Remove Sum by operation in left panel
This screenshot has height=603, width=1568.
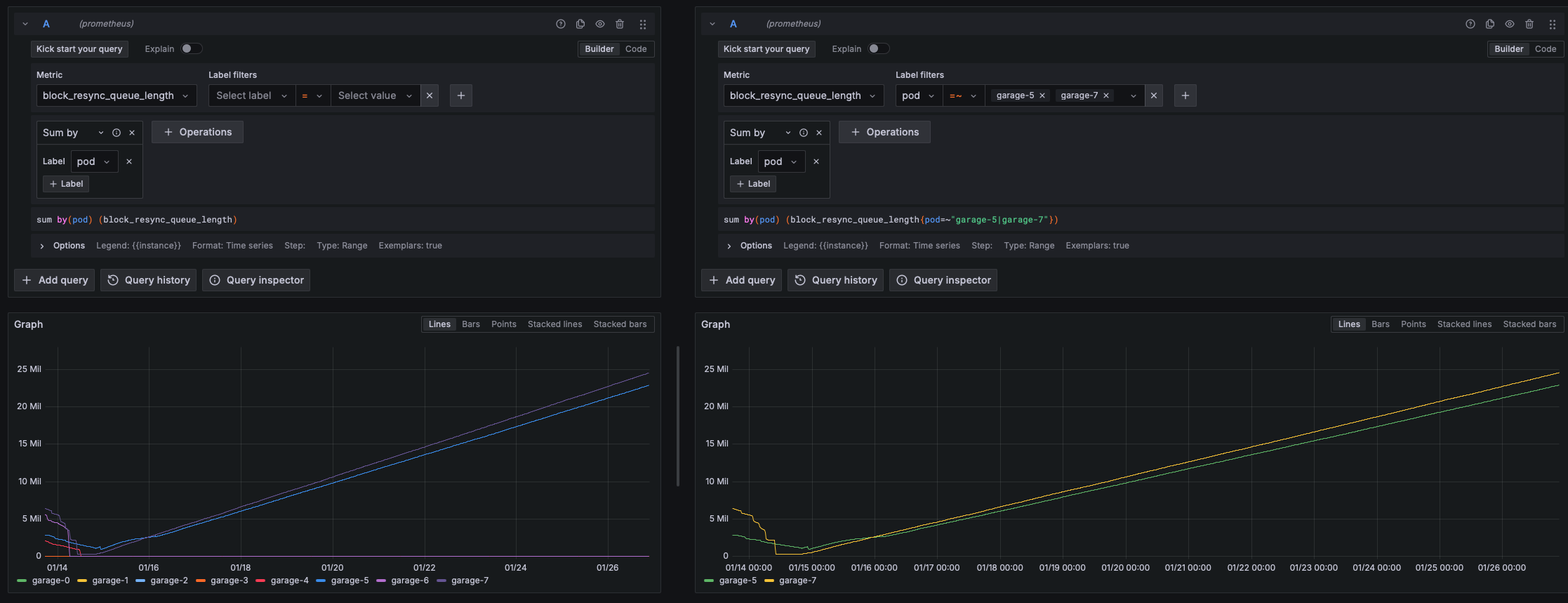coord(132,133)
